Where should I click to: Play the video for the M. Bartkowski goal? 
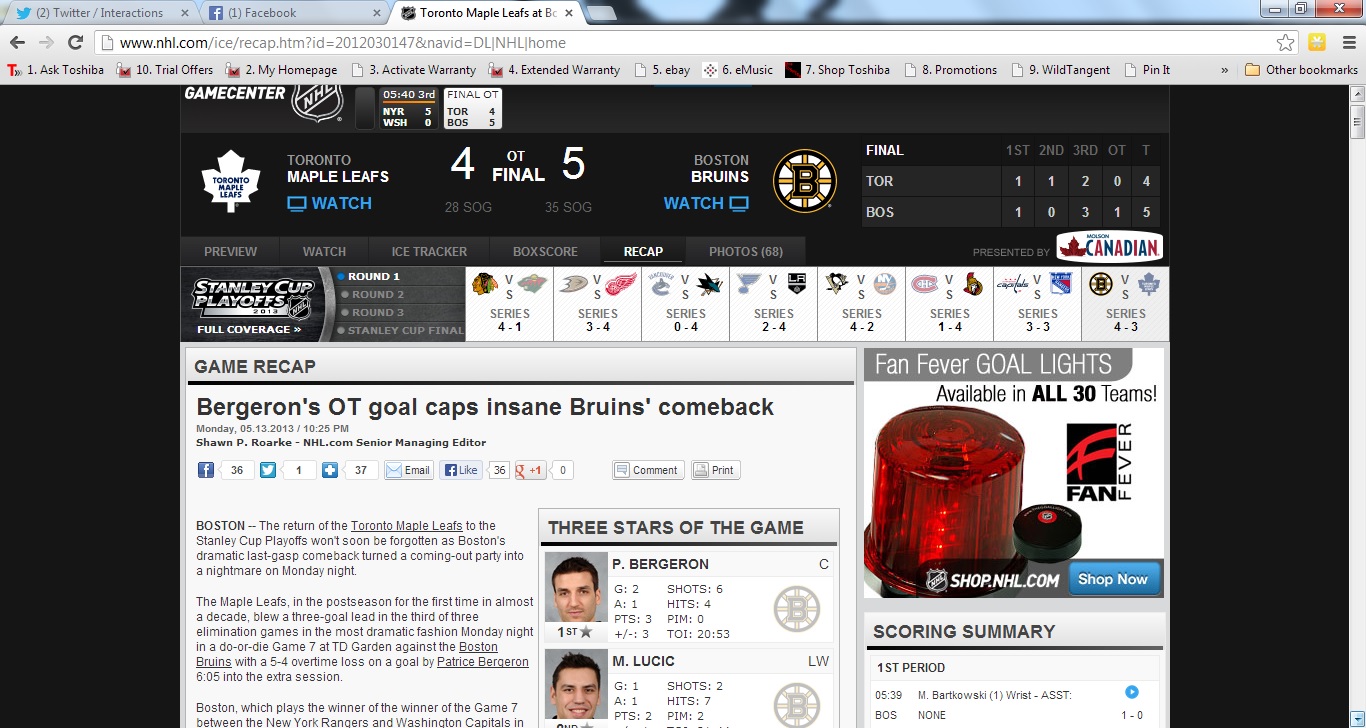click(1131, 692)
